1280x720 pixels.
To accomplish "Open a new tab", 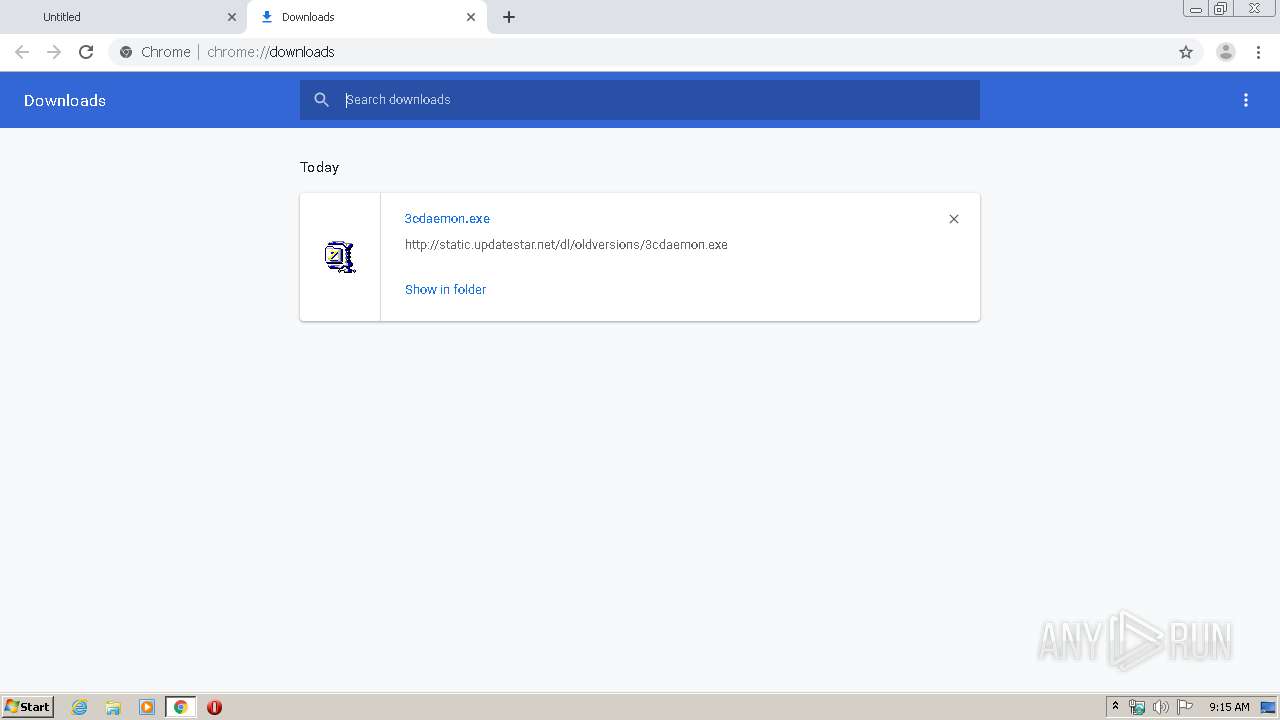I will [509, 17].
